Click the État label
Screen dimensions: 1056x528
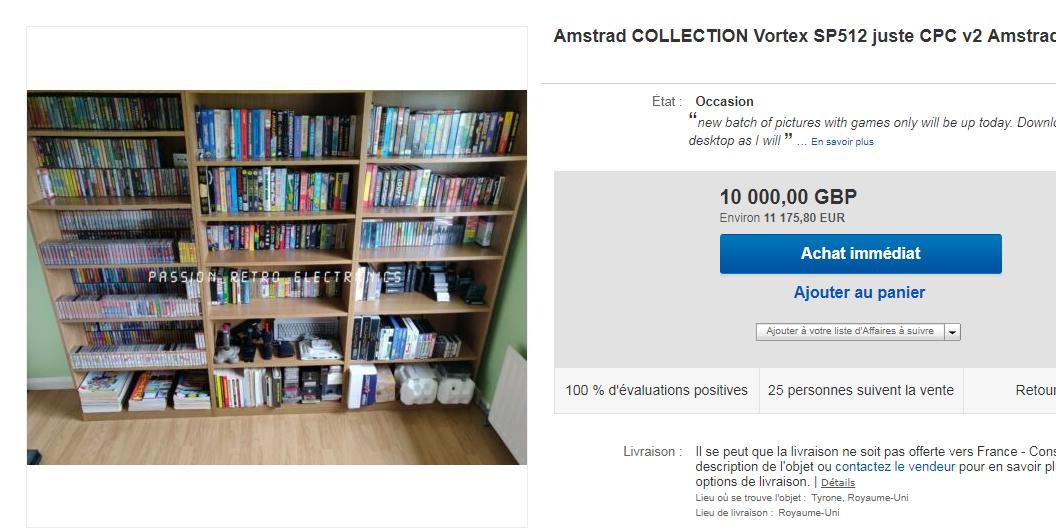pos(667,102)
